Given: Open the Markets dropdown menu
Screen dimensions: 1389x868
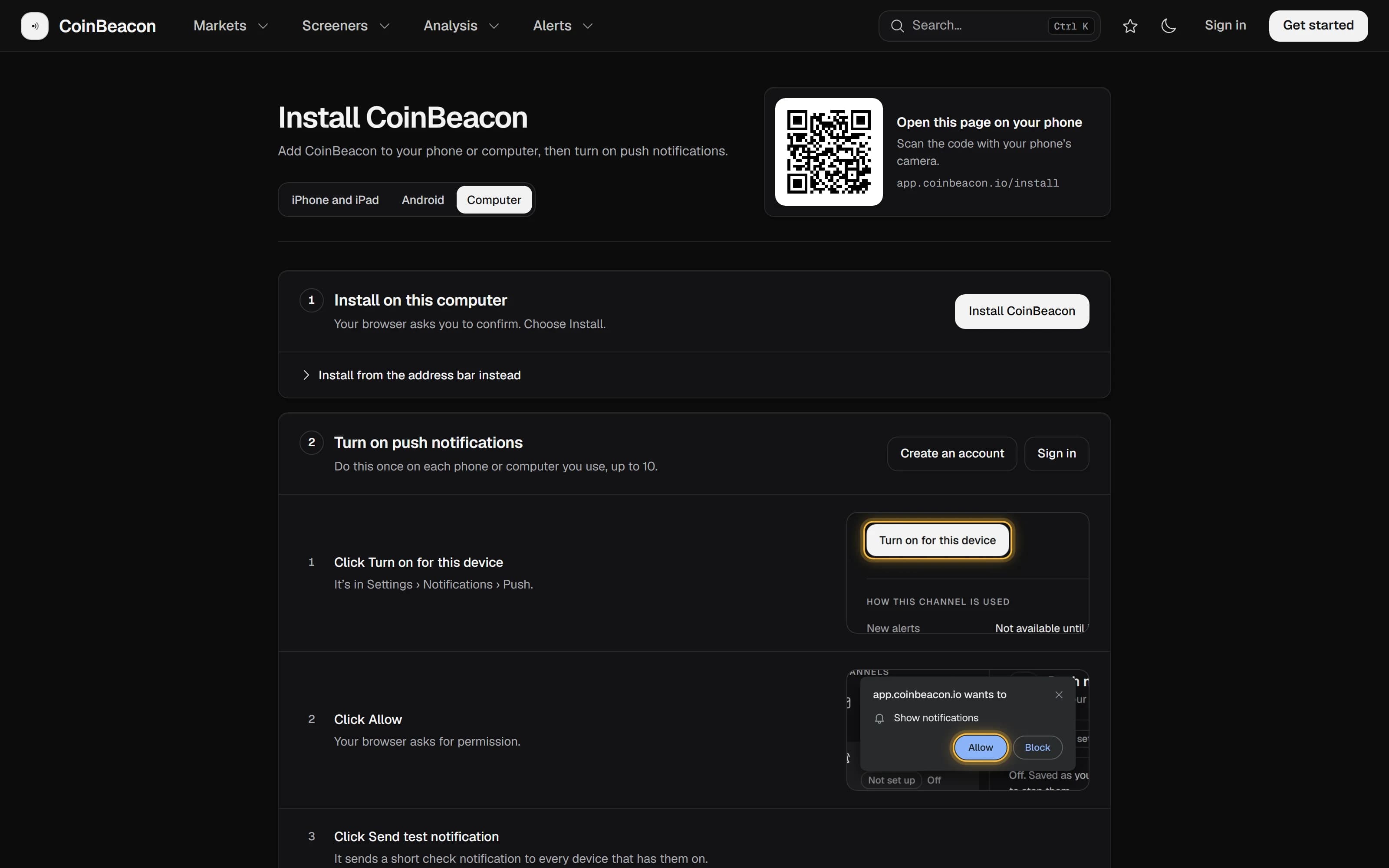Looking at the screenshot, I should 231,26.
